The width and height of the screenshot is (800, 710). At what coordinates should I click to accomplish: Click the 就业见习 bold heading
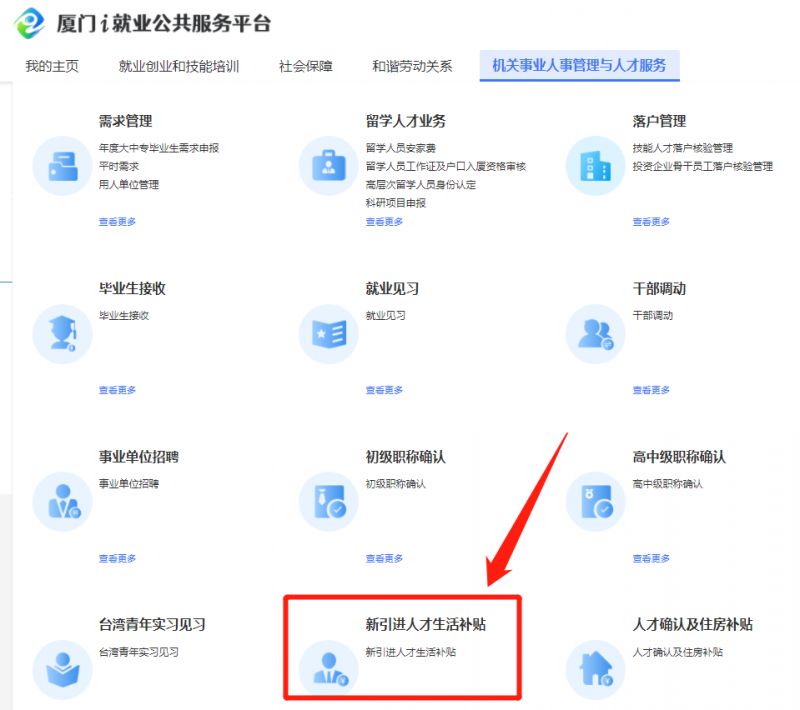[392, 289]
